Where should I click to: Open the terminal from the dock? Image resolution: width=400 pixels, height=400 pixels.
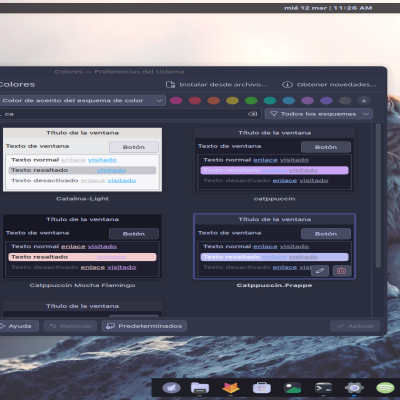point(324,388)
